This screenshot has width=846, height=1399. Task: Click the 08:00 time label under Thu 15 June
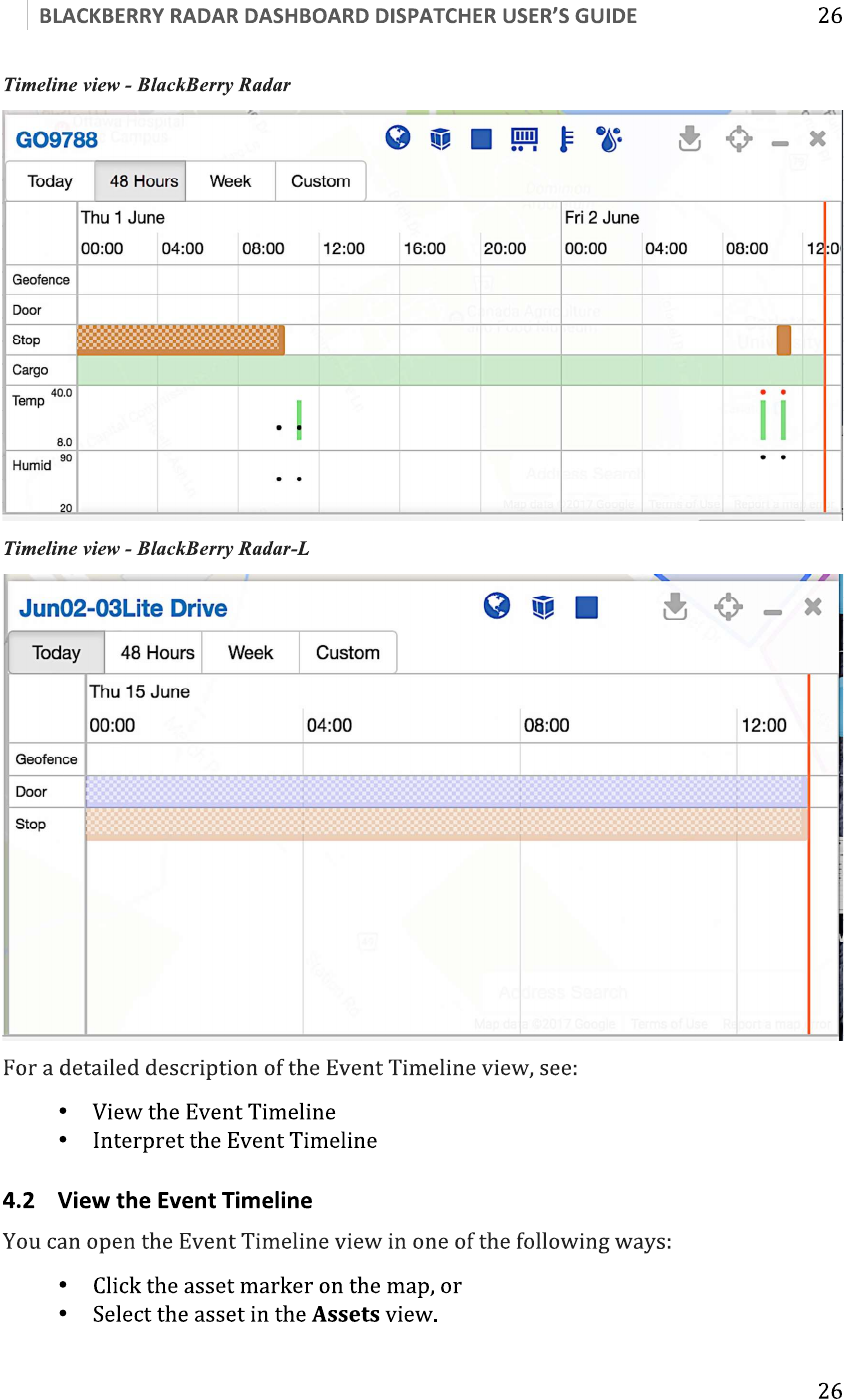tap(547, 725)
